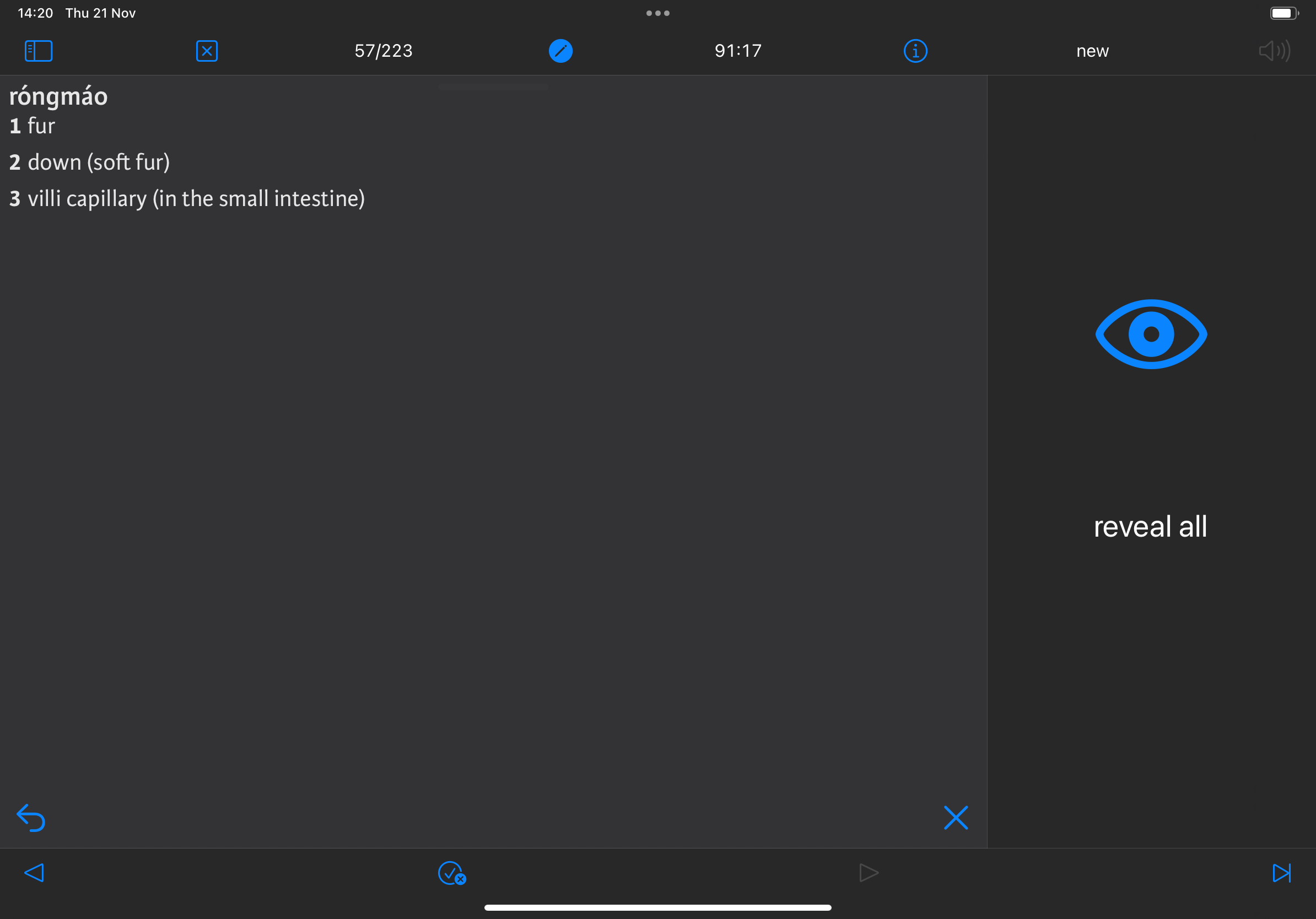Select the reveal all label
Screen dimensions: 1316x919
click(1150, 526)
